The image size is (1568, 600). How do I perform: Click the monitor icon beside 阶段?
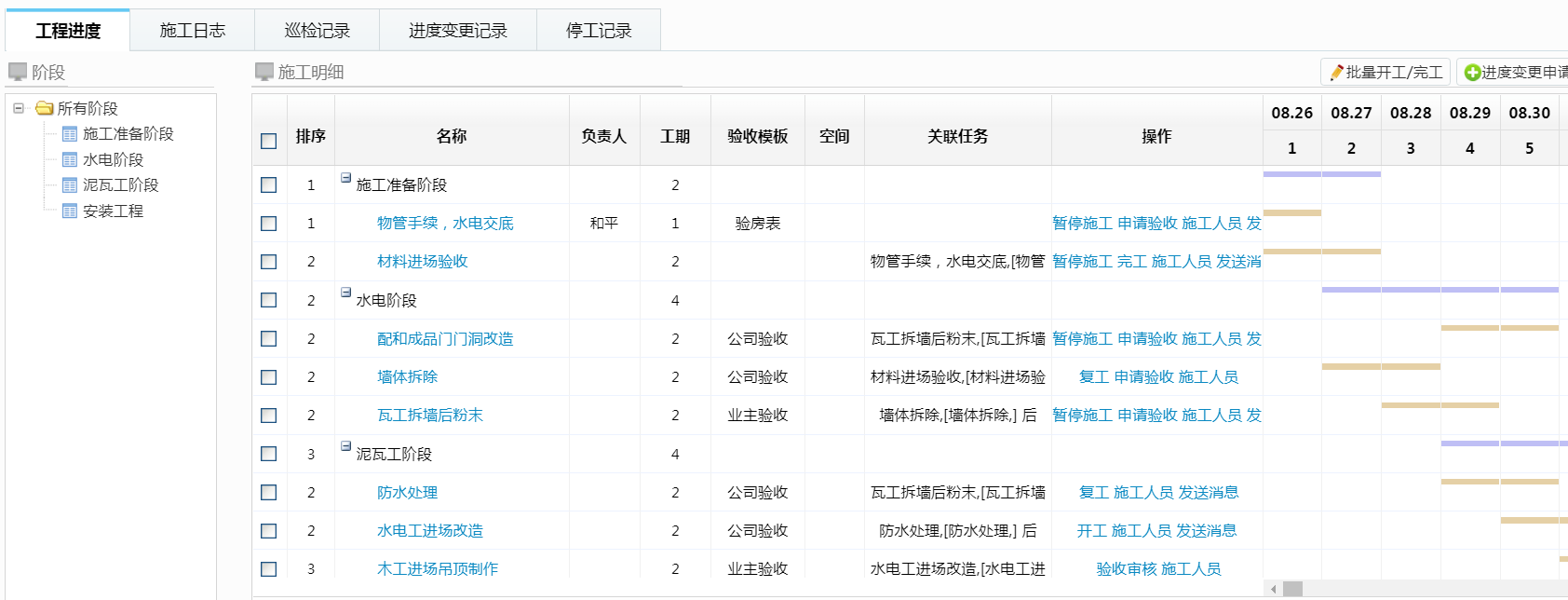18,72
